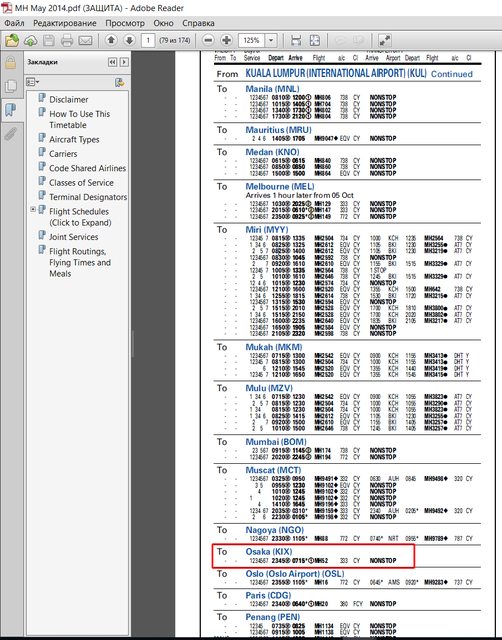Open the Просмотр menu
The image size is (502, 640).
(x=125, y=23)
